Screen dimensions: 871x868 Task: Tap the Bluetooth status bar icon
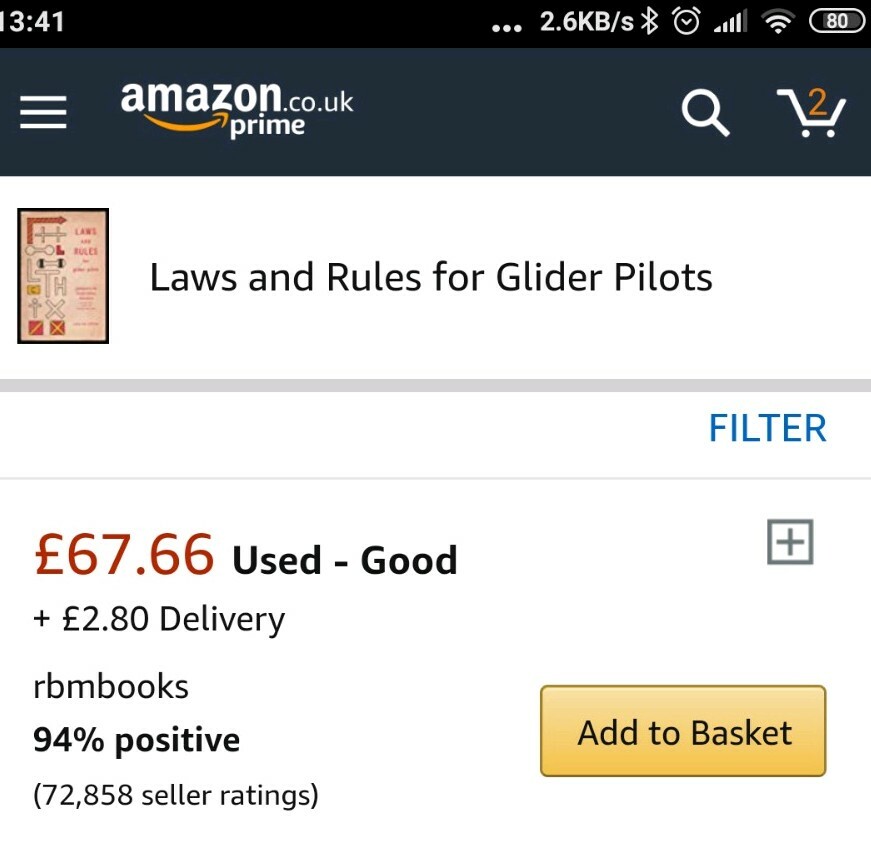(x=651, y=20)
